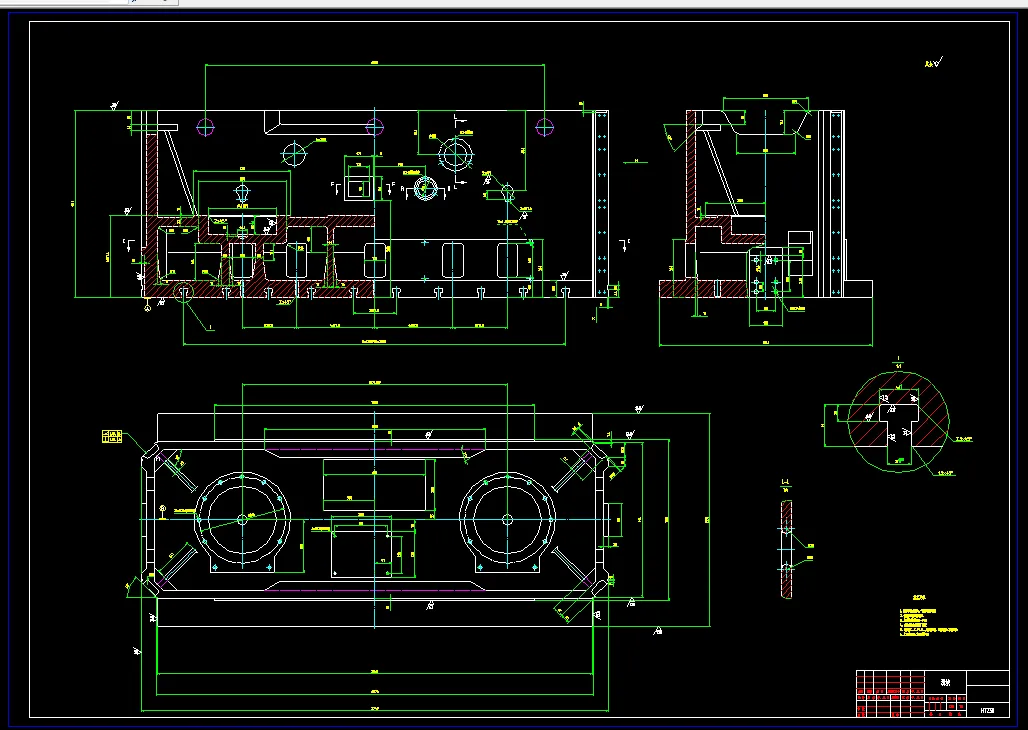Select the yellow geometric tolerance frame
The width and height of the screenshot is (1028, 730).
point(112,436)
